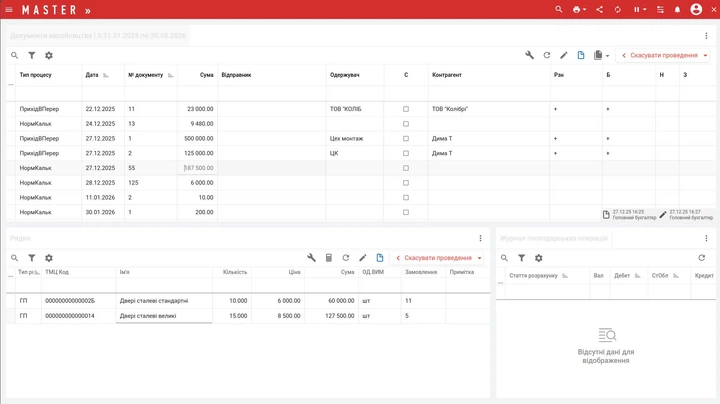Open the Журнал господарських операцій three-dot menu
The width and height of the screenshot is (720, 404).
706,238
